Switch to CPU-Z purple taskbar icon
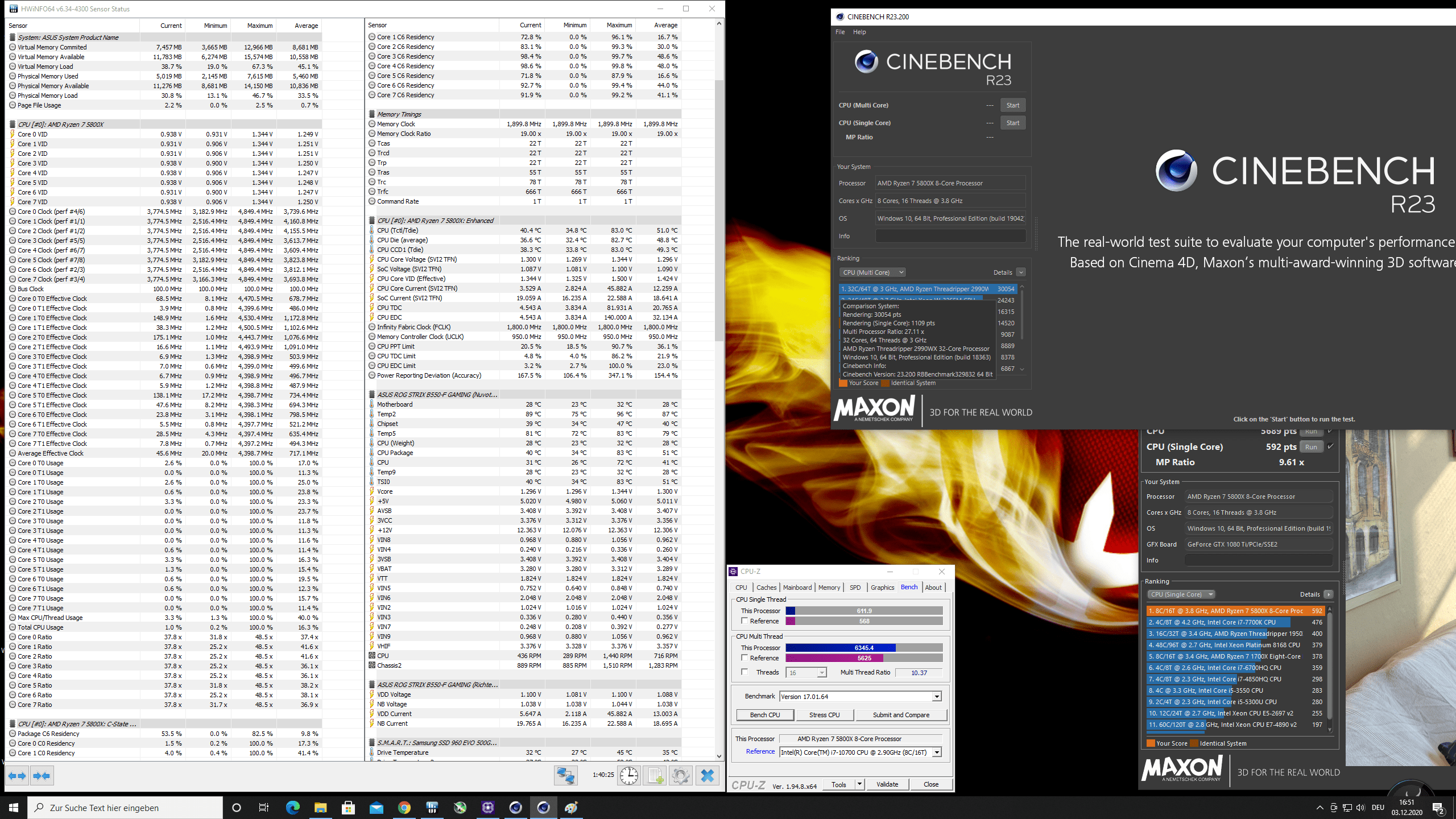The image size is (1456, 819). coord(487,808)
